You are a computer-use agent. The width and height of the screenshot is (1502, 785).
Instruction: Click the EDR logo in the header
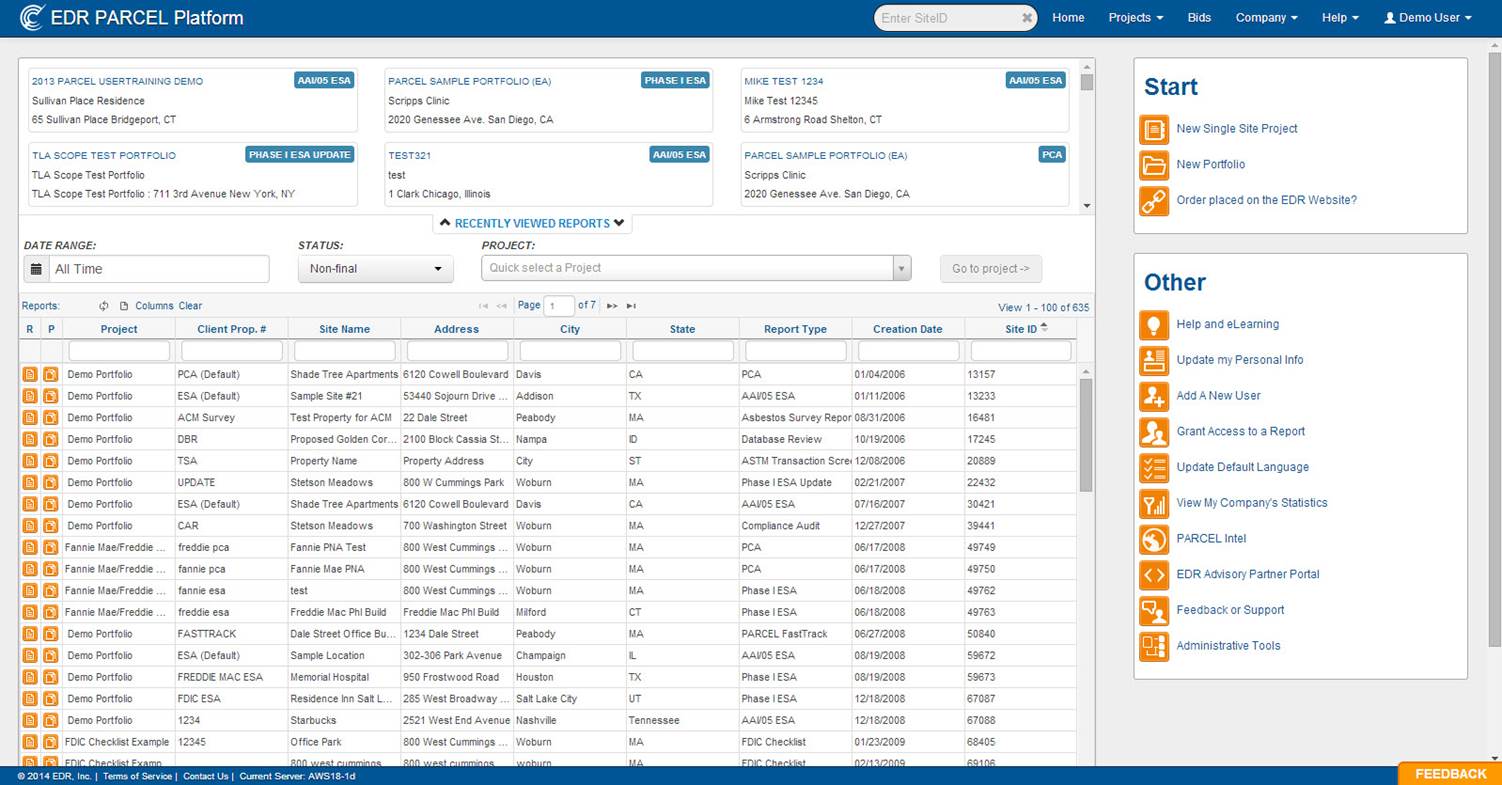(33, 18)
